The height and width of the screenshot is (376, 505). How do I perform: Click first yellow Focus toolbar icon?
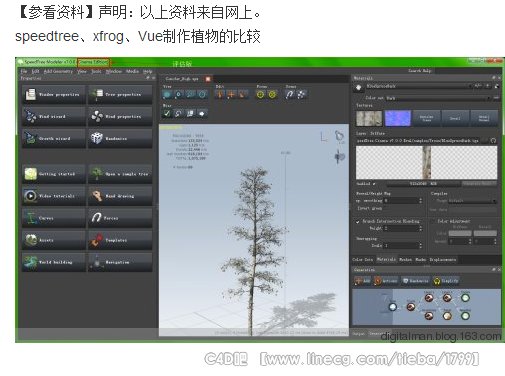[260, 95]
